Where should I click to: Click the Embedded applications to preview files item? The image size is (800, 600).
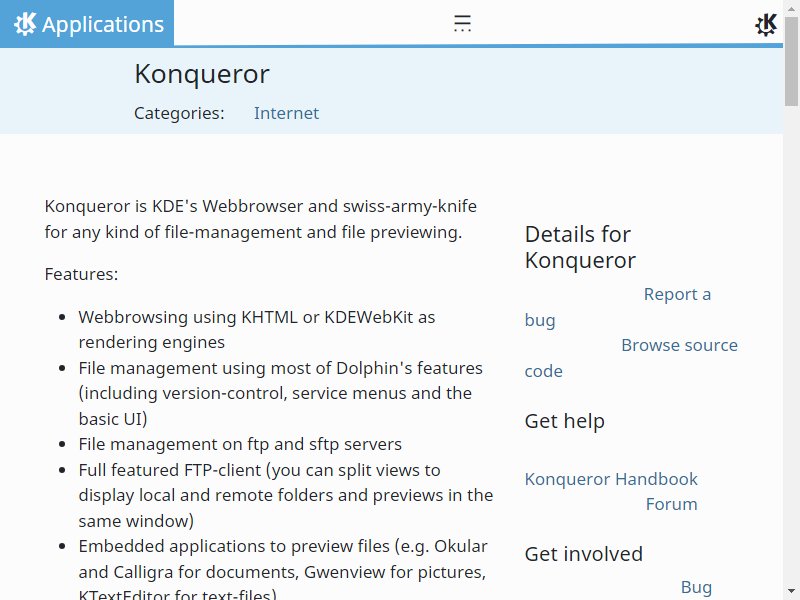(283, 571)
